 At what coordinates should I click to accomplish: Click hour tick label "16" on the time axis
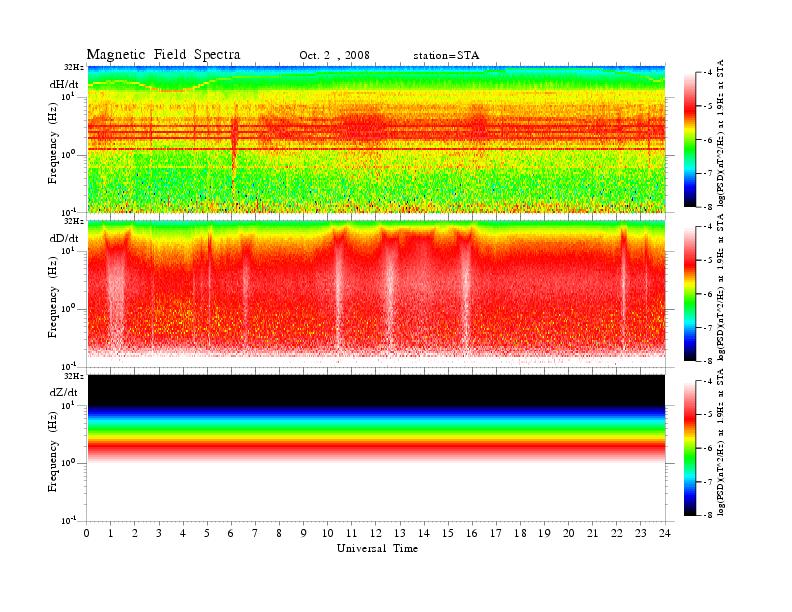[472, 534]
